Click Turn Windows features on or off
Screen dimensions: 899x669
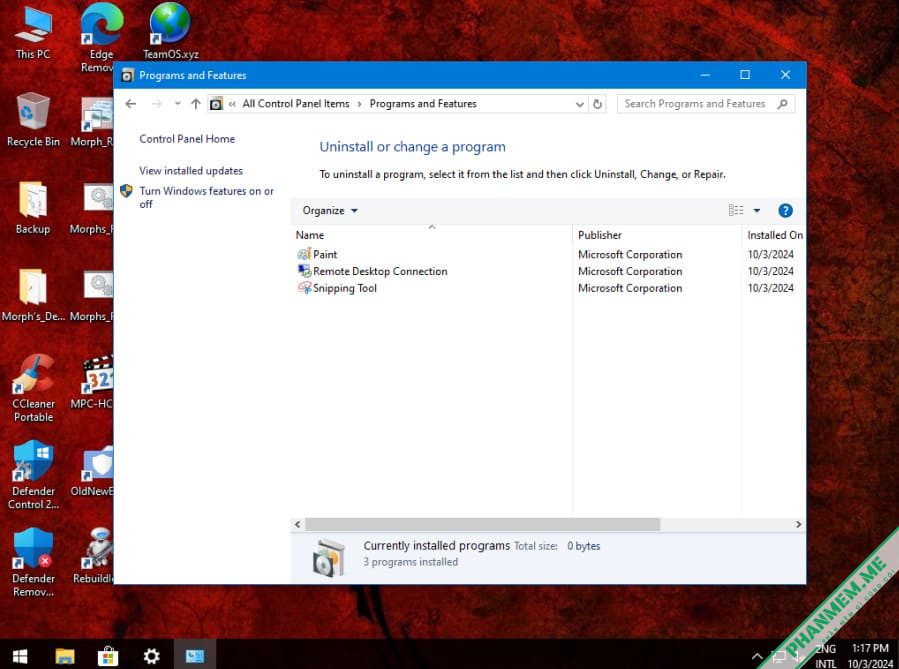(206, 197)
